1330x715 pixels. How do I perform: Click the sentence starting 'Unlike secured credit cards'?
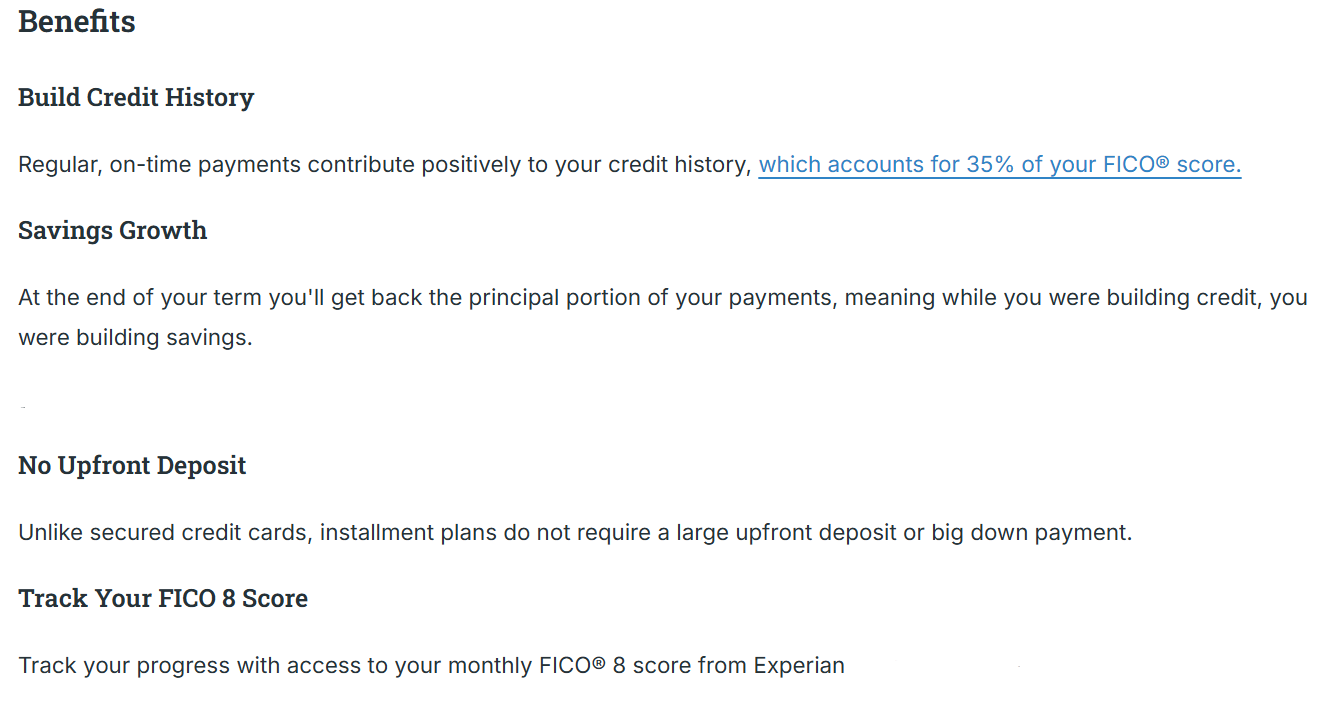575,532
